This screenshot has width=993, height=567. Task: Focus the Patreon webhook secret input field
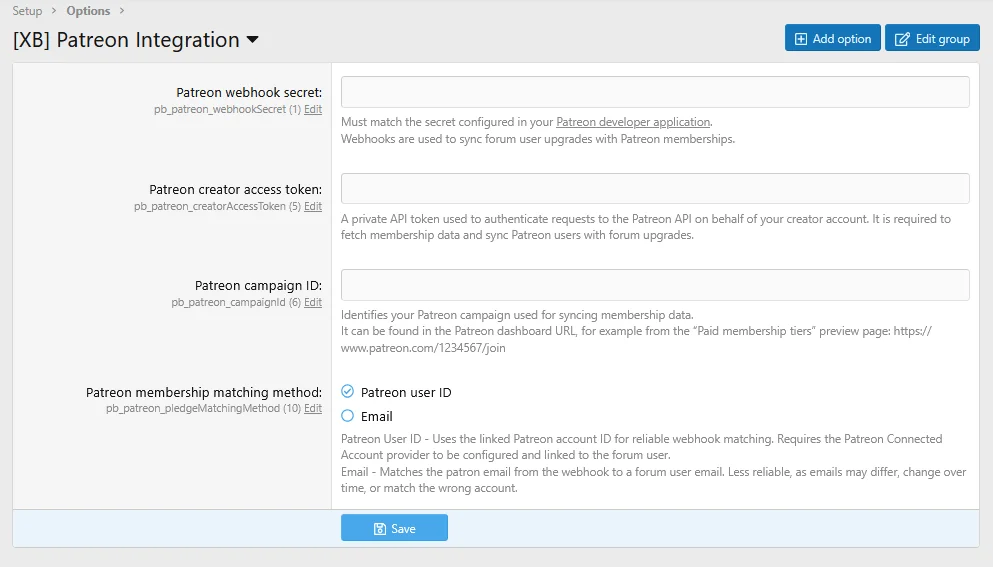(655, 92)
